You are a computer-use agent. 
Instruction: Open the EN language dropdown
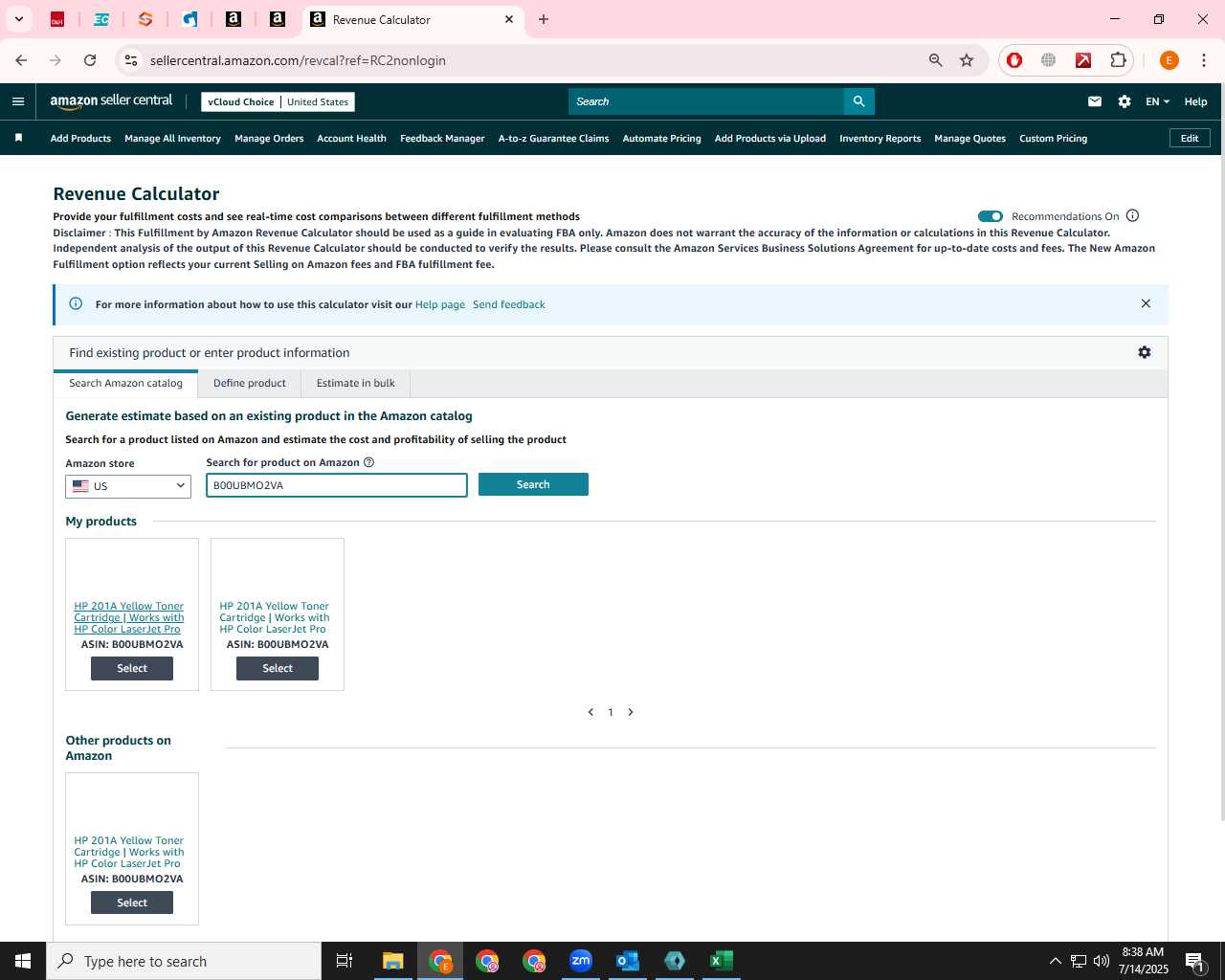coord(1157,101)
